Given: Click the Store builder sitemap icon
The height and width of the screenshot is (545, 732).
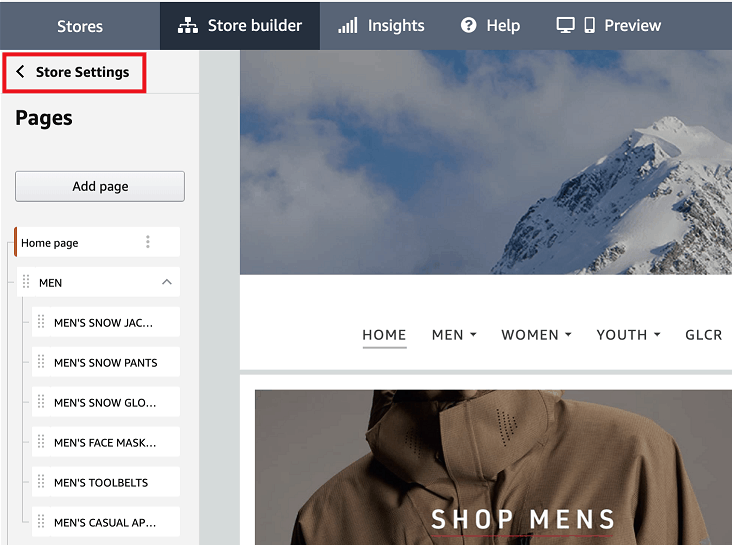Looking at the screenshot, I should pos(188,26).
